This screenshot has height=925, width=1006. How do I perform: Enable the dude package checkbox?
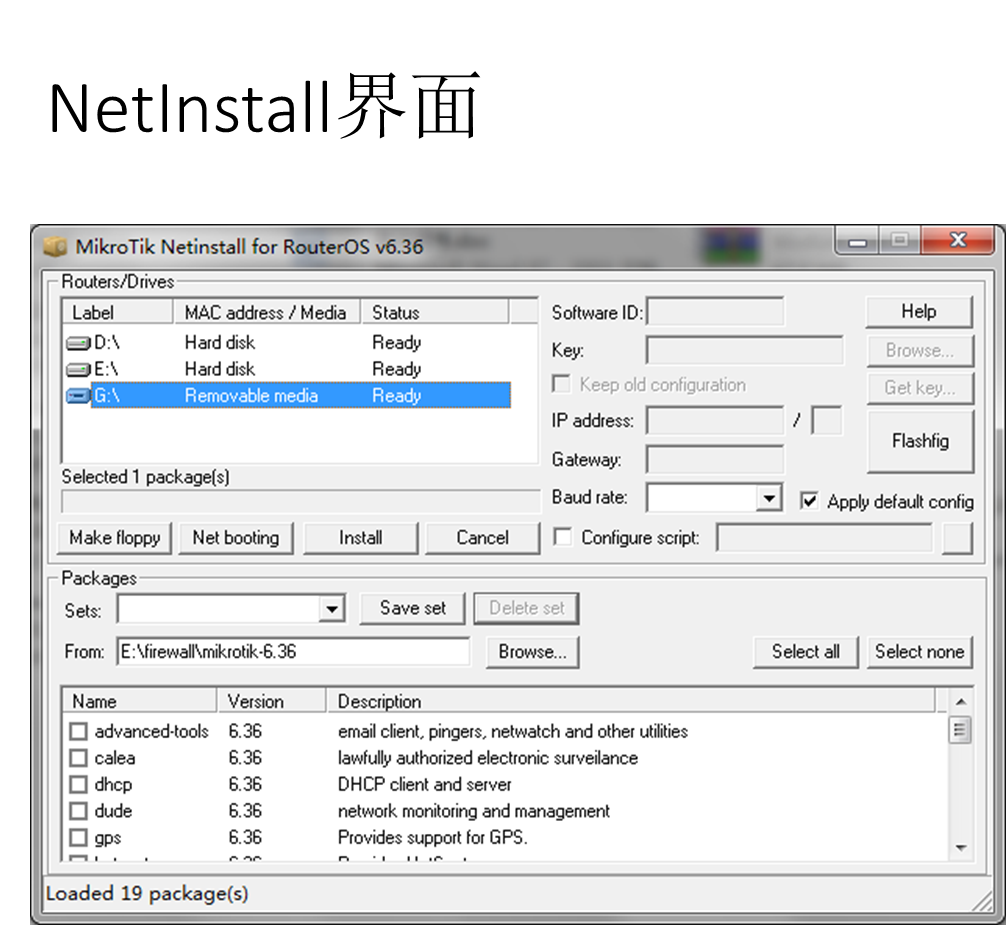coord(78,811)
